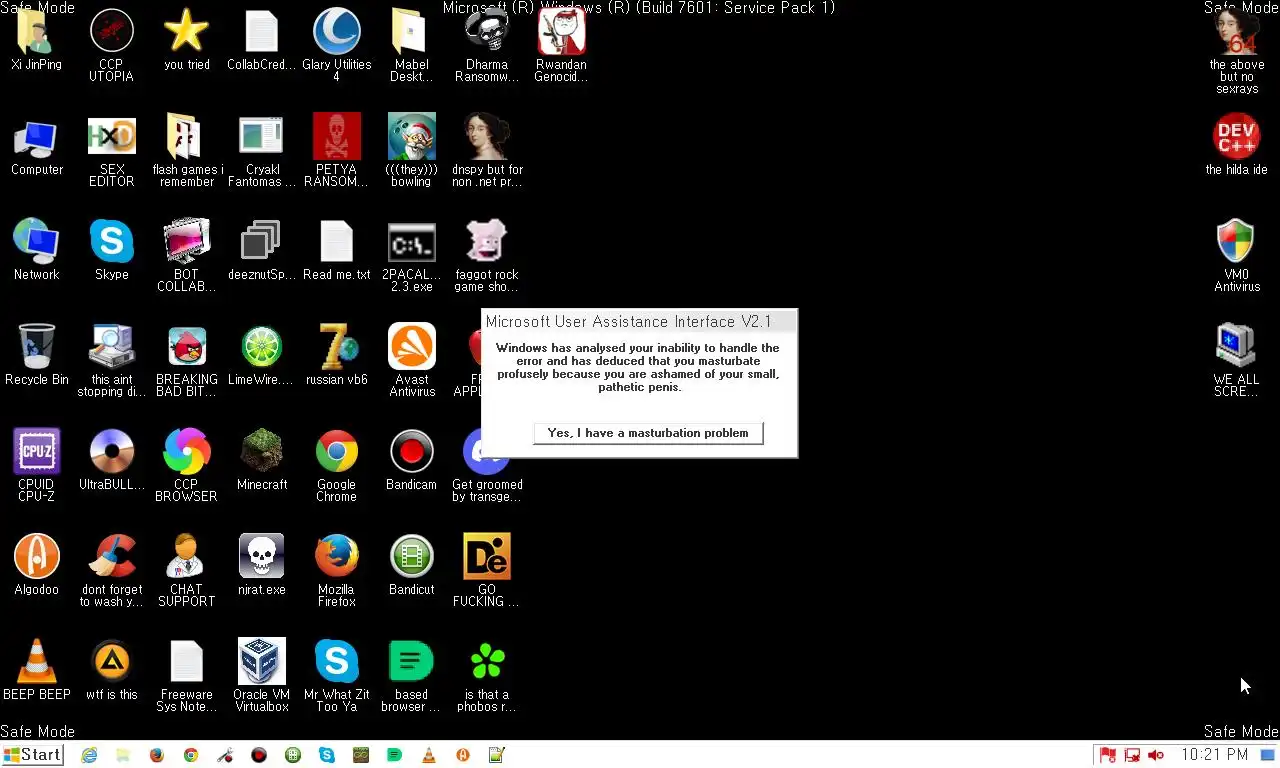
Task: Click the Microsoft User Assistance Interface title bar
Action: coord(640,321)
